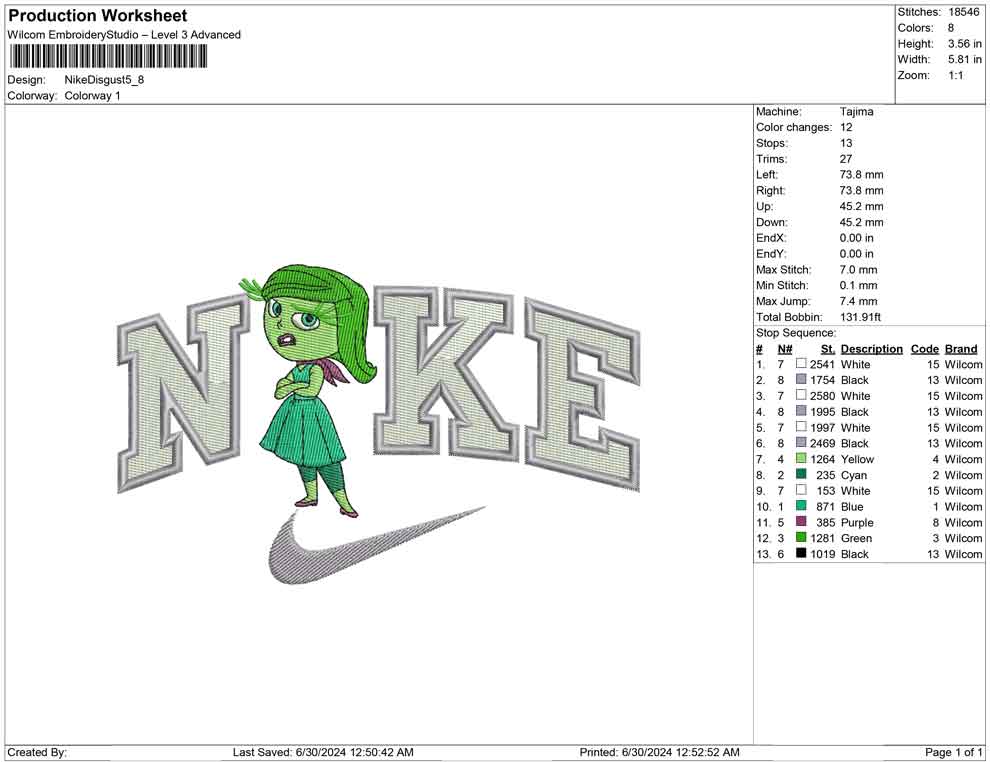Click the 'Created By:' footer label
This screenshot has height=762, width=990.
tap(37, 752)
